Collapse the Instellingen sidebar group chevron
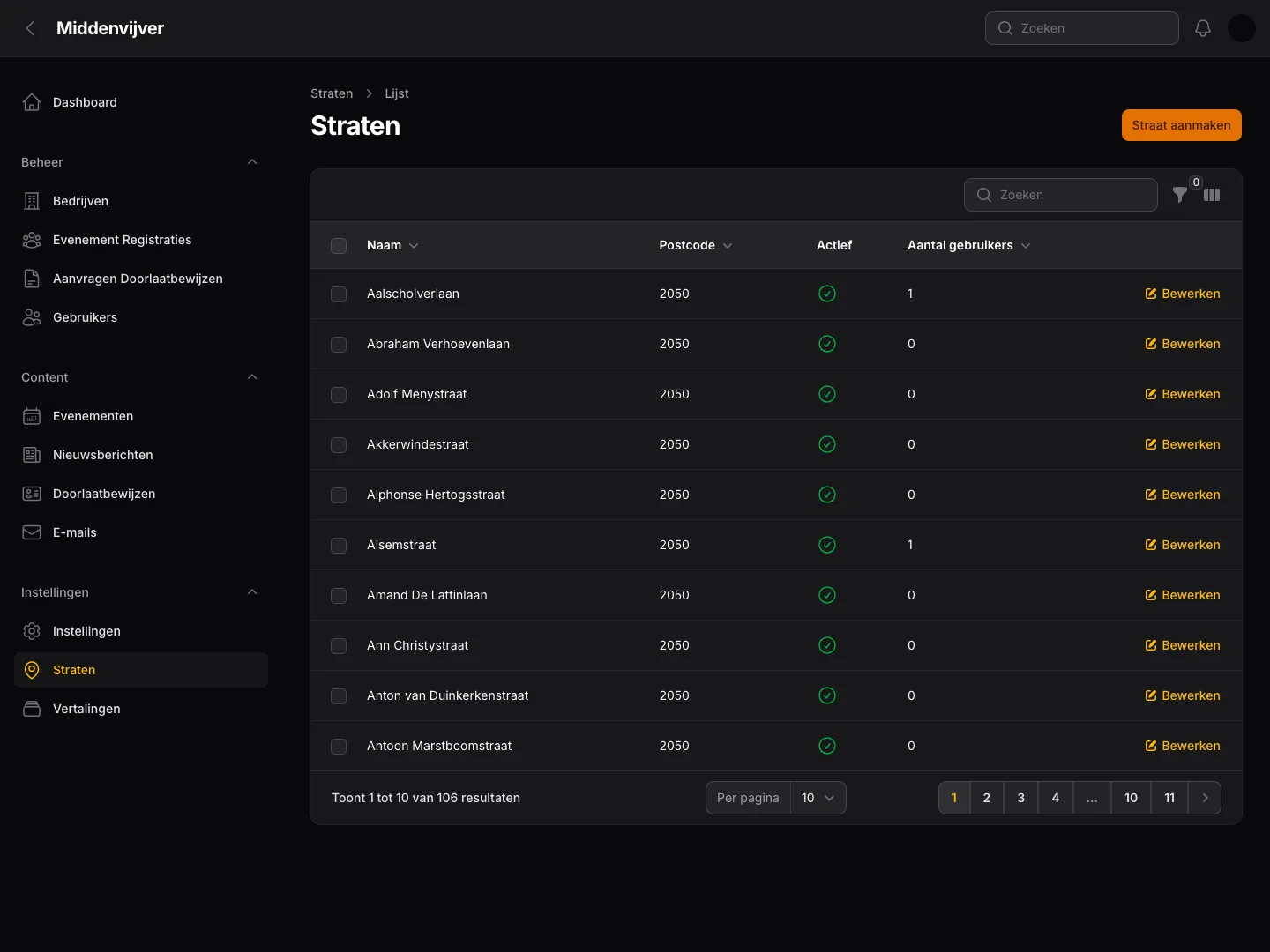Image resolution: width=1270 pixels, height=952 pixels. click(x=252, y=592)
